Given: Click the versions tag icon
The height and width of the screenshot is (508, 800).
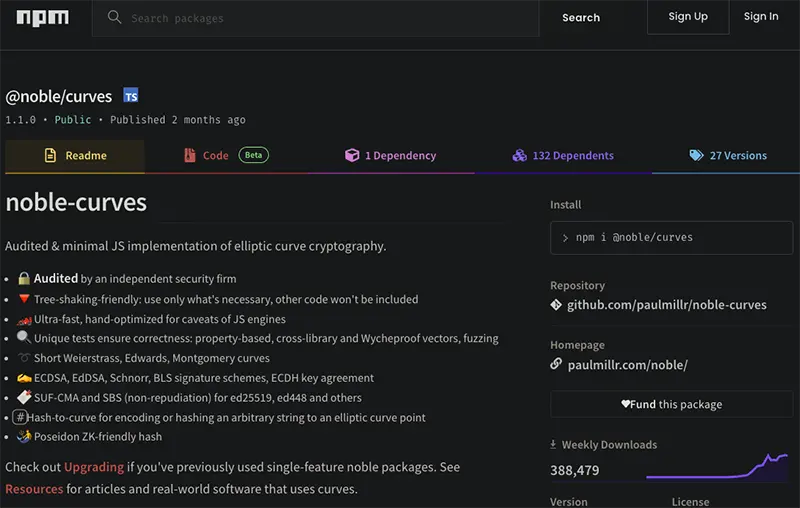Looking at the screenshot, I should (696, 155).
